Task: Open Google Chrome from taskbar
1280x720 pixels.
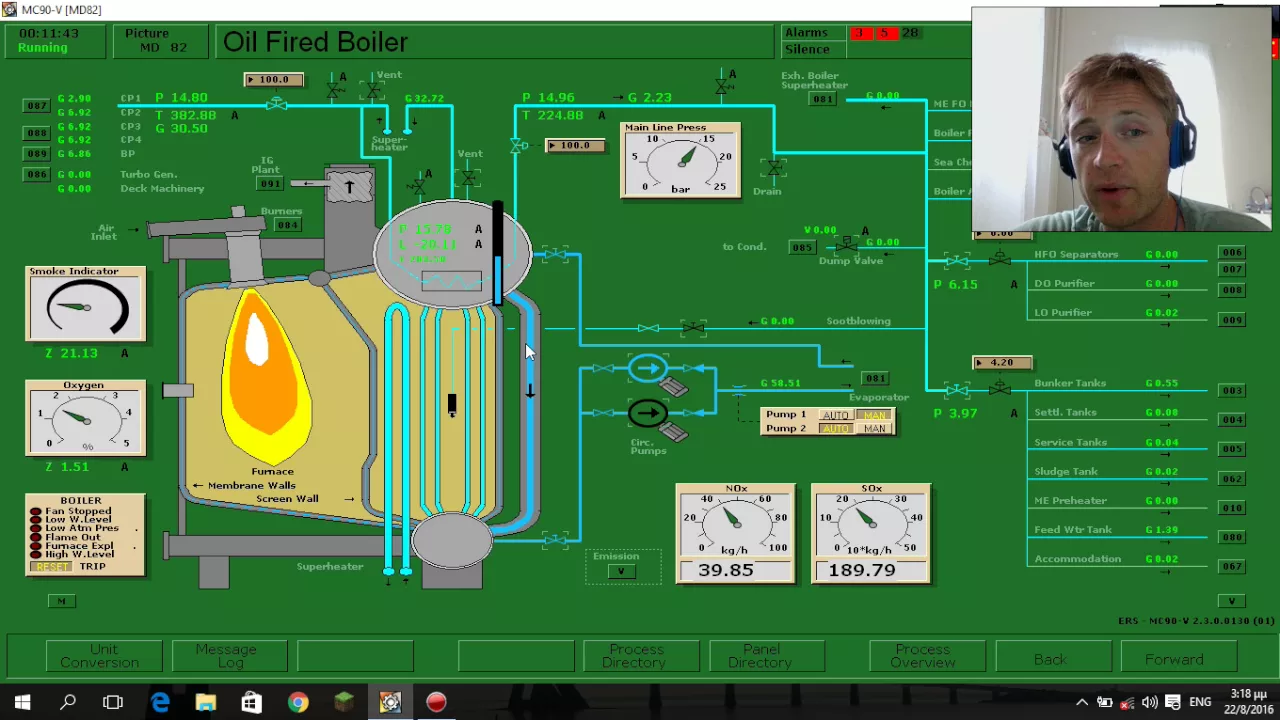Action: coord(298,702)
